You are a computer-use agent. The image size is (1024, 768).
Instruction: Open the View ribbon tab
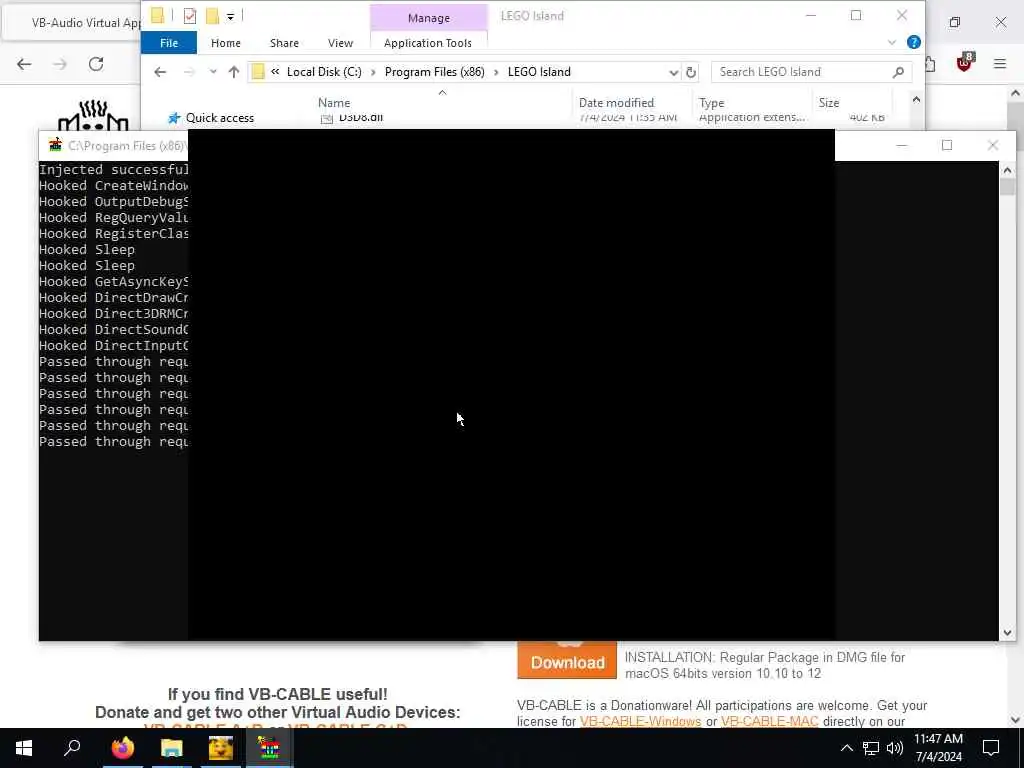click(x=340, y=42)
